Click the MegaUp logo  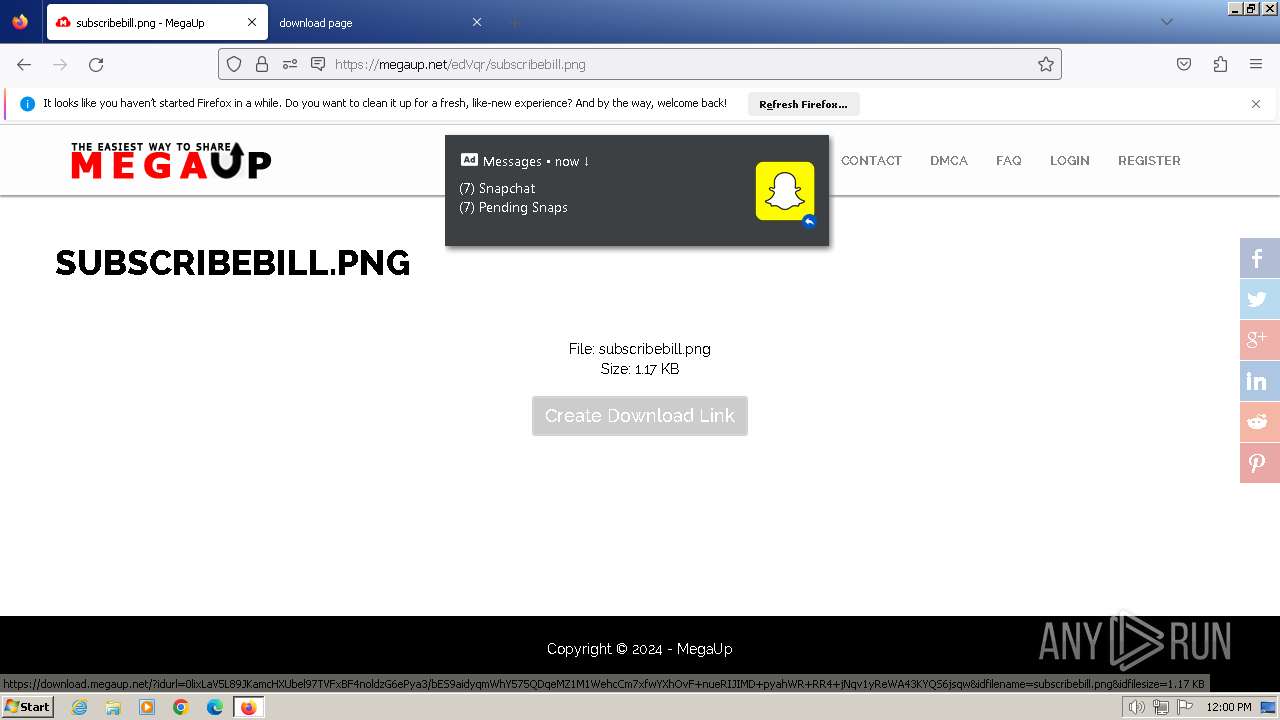171,160
